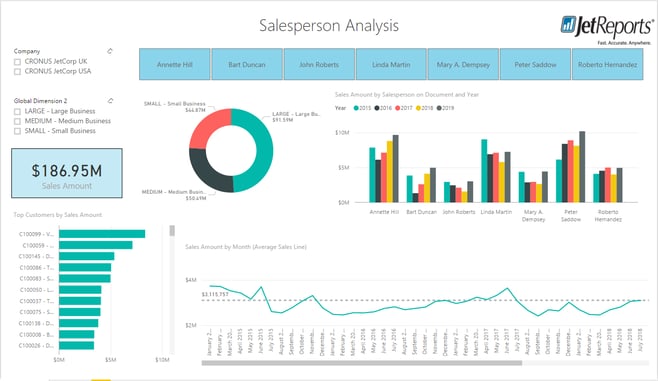The height and width of the screenshot is (381, 658).
Task: Enable SMALL - Small Business filter
Action: pos(17,131)
